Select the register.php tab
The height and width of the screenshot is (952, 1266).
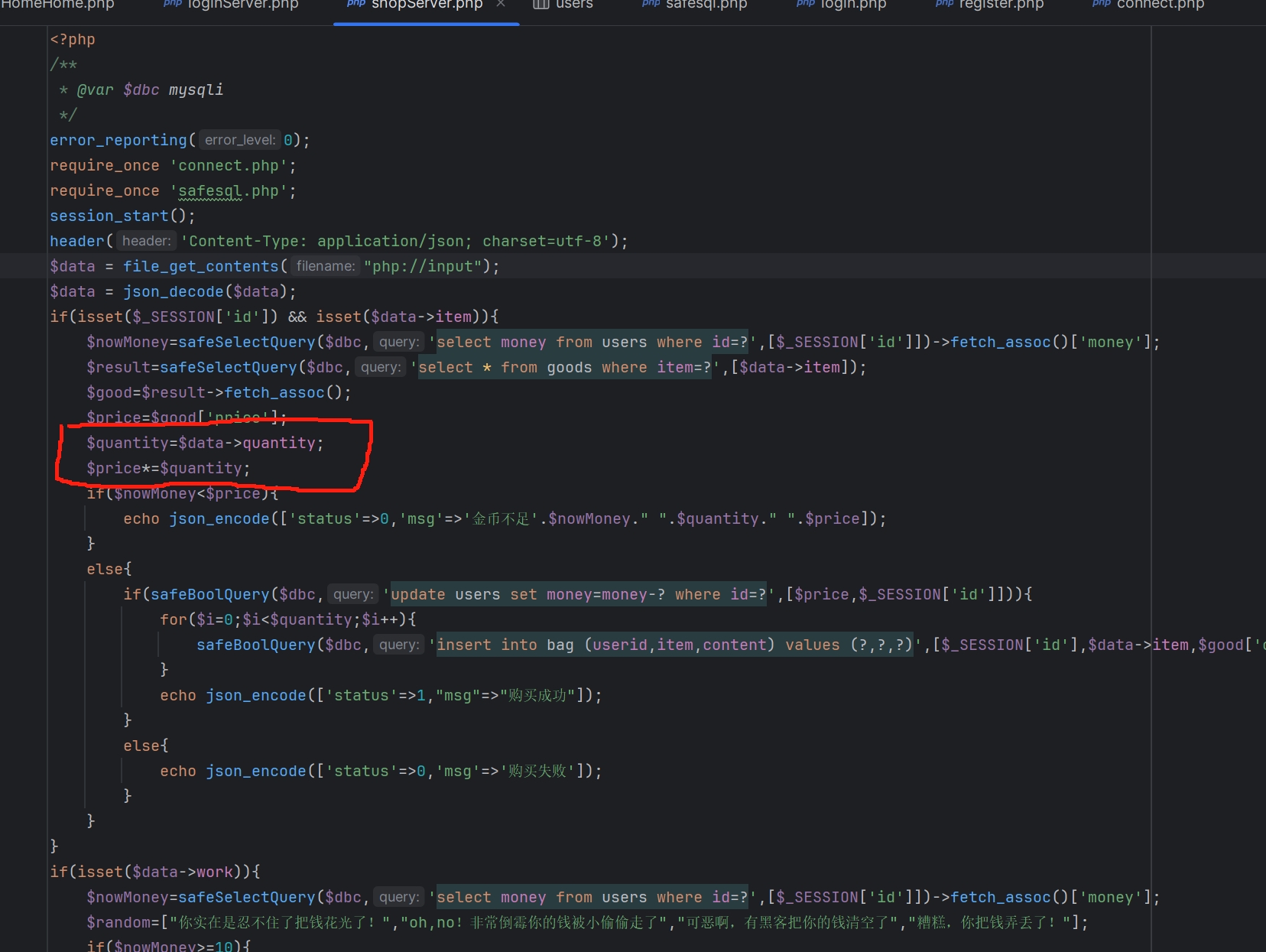[x=1001, y=5]
